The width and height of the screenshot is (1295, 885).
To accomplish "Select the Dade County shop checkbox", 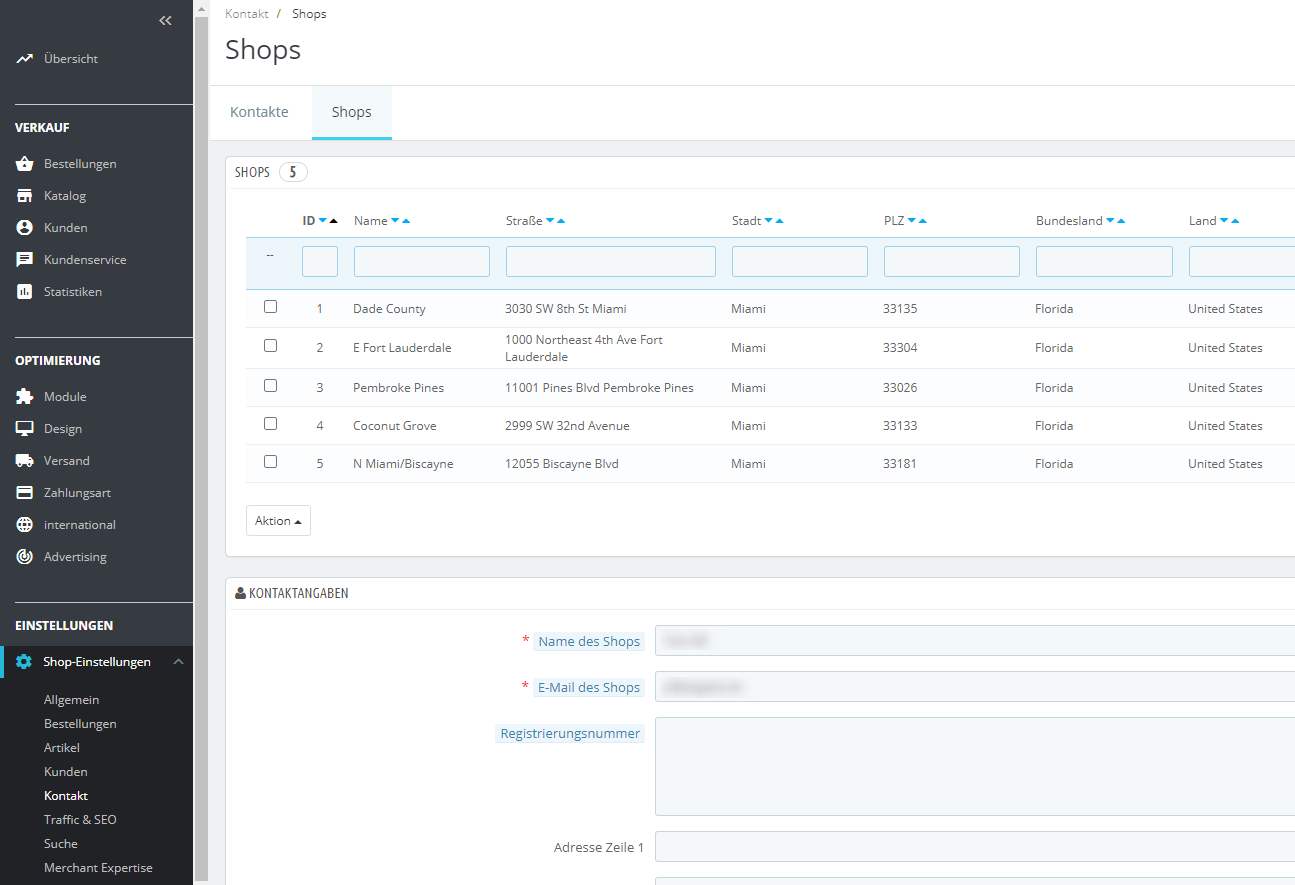I will [x=270, y=307].
